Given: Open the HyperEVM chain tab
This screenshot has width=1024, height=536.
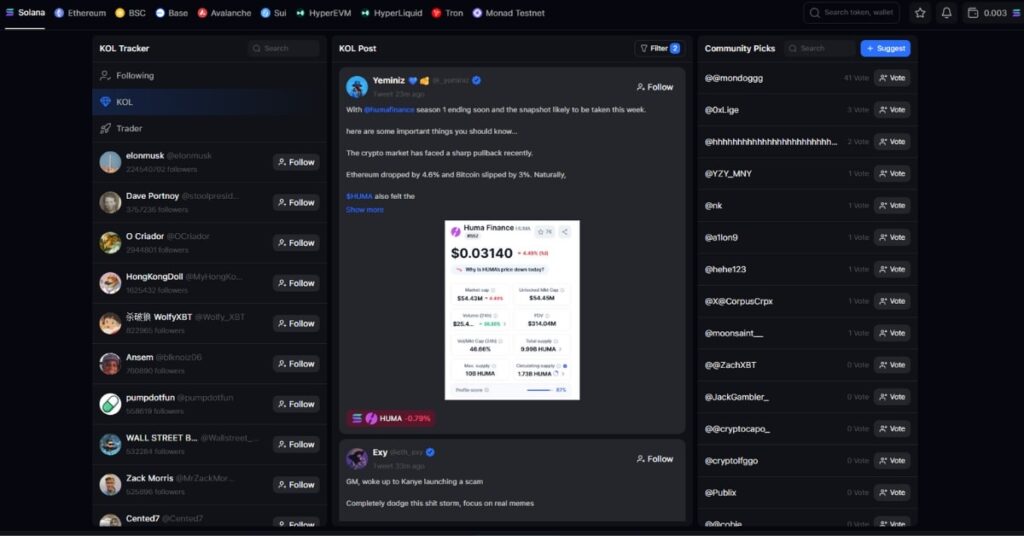Looking at the screenshot, I should click(323, 13).
